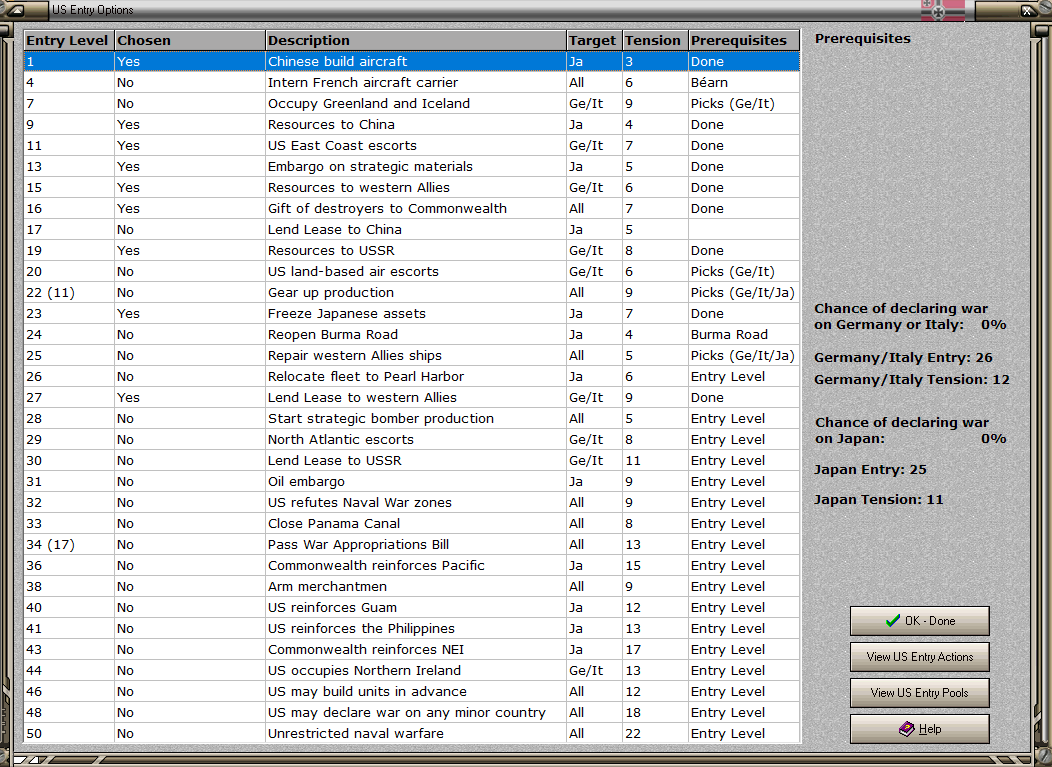Click the Burma Road prerequisite cell
Viewport: 1052px width, 767px height.
[744, 335]
